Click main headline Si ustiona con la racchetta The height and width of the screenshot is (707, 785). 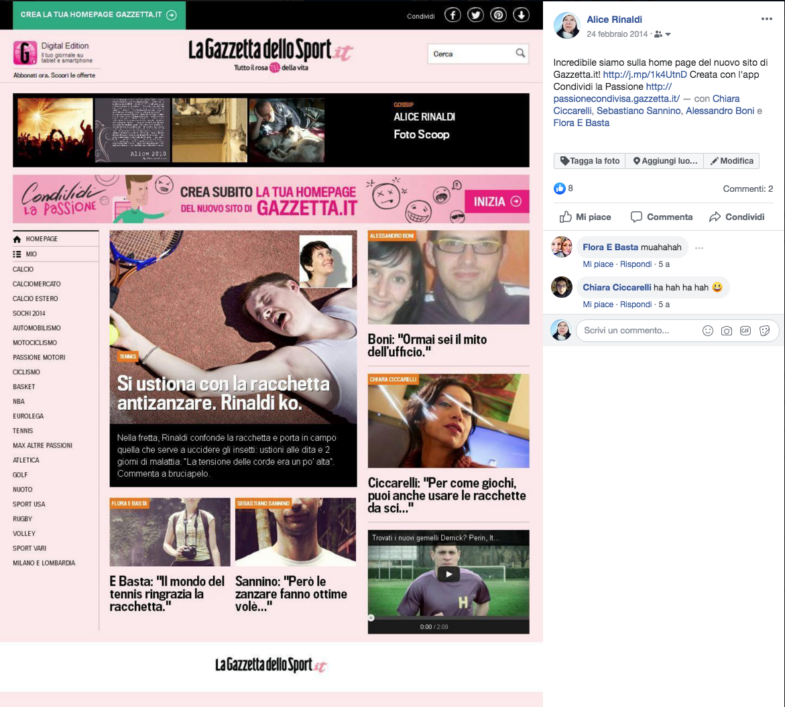click(223, 393)
